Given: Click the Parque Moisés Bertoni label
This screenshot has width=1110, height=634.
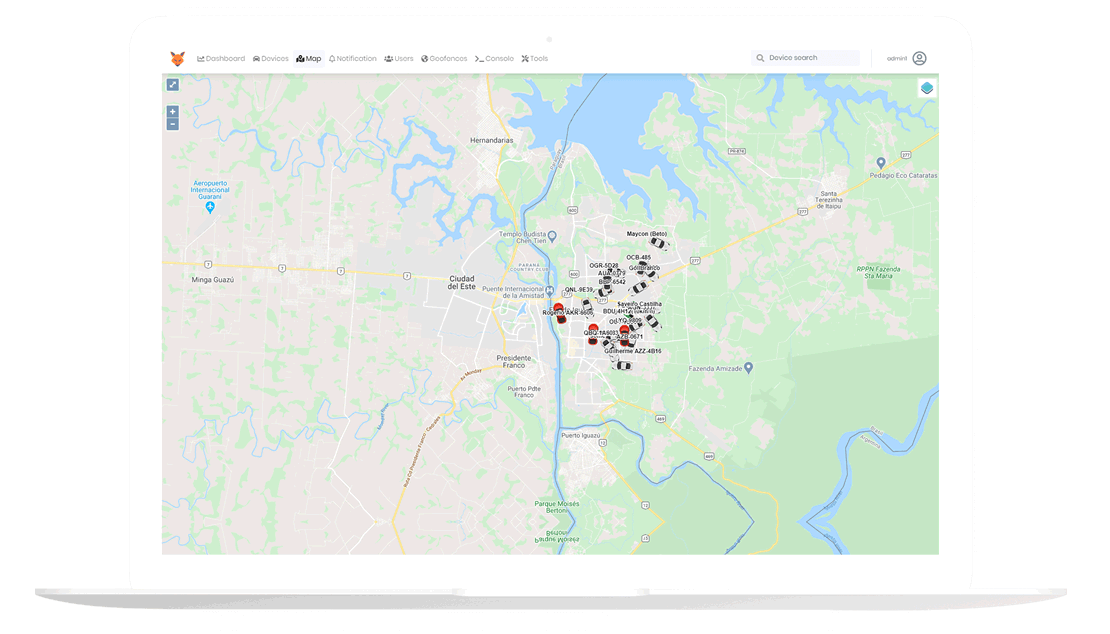Looking at the screenshot, I should click(x=557, y=507).
